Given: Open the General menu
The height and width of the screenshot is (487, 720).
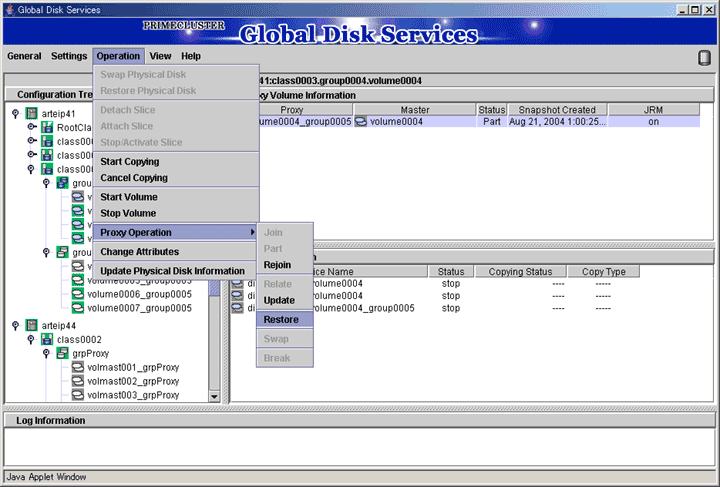Looking at the screenshot, I should click(x=24, y=56).
